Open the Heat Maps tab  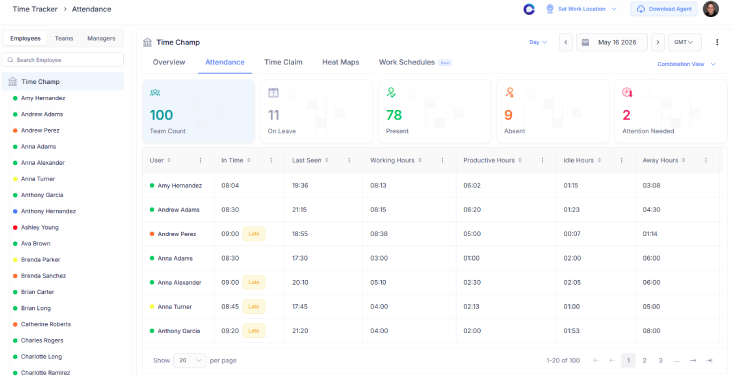click(x=341, y=62)
